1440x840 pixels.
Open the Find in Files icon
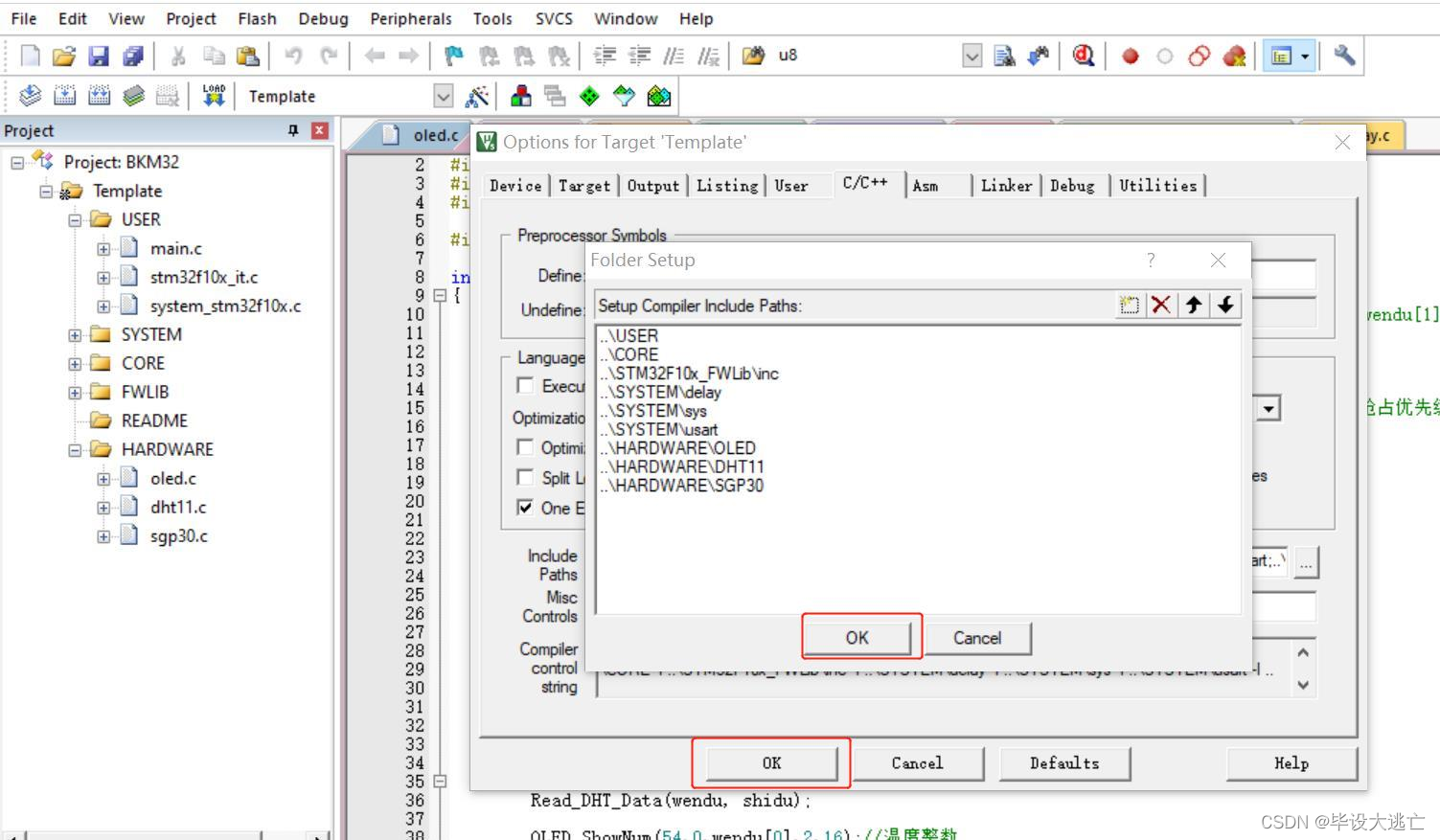(x=754, y=56)
